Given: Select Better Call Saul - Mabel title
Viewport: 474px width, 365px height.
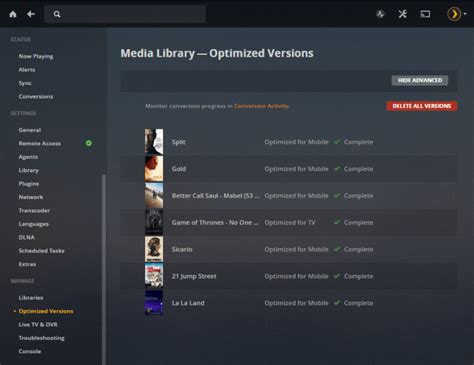Looking at the screenshot, I should 215,196.
